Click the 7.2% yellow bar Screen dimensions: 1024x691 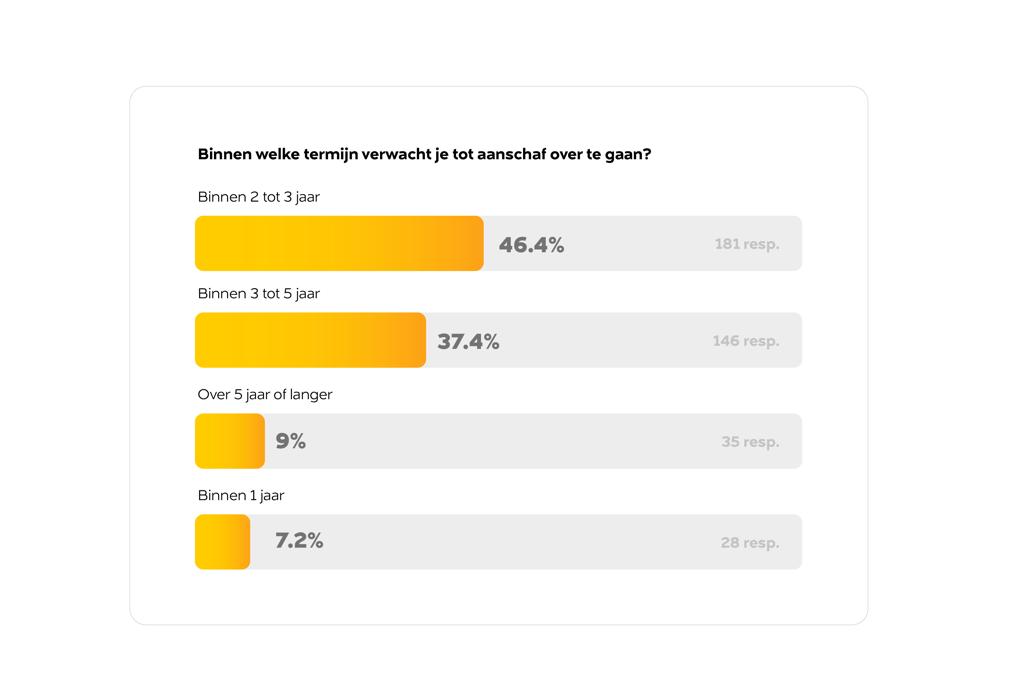[223, 542]
